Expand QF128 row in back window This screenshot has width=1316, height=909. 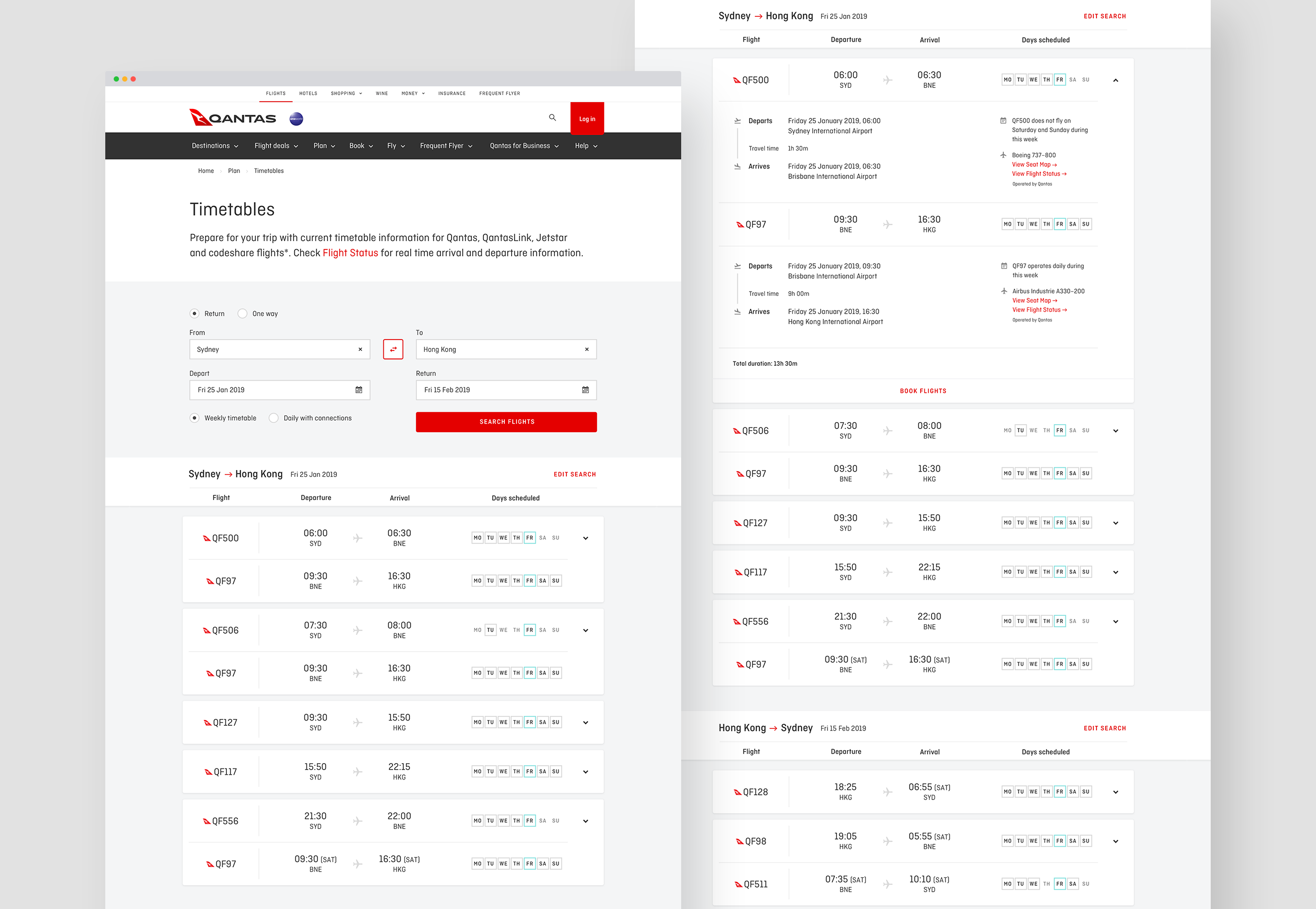1115,792
